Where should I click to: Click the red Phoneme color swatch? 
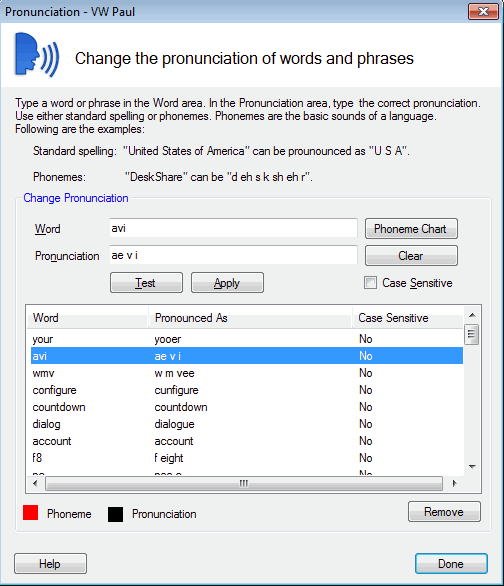click(30, 513)
